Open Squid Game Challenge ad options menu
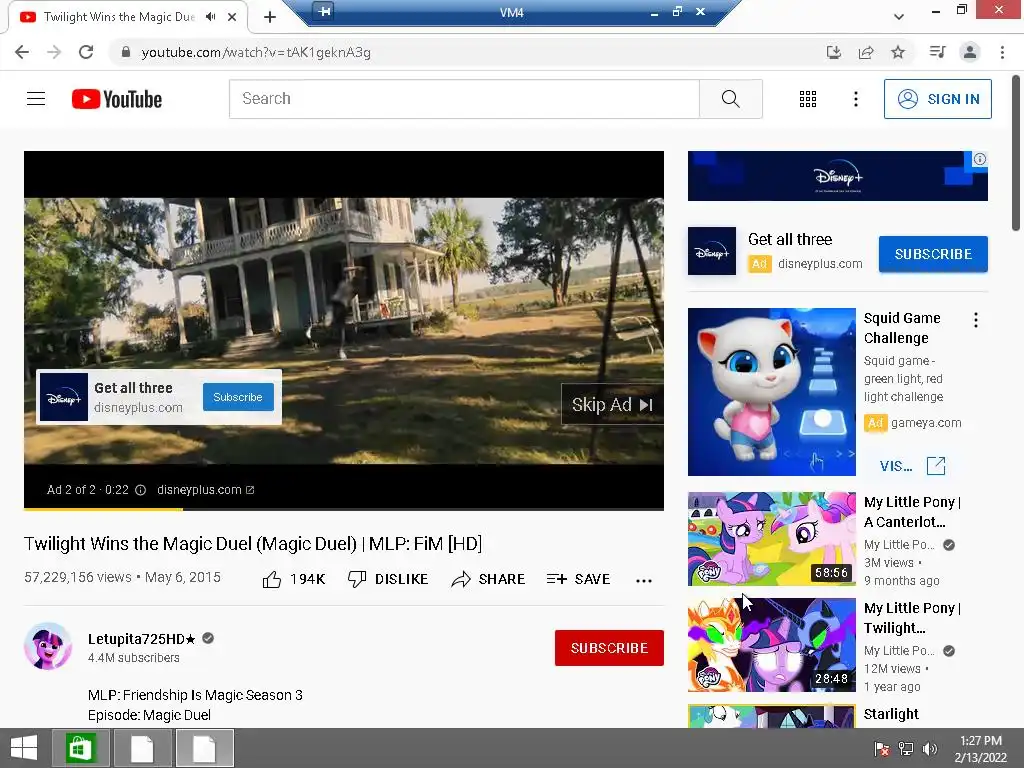1024x768 pixels. tap(976, 320)
